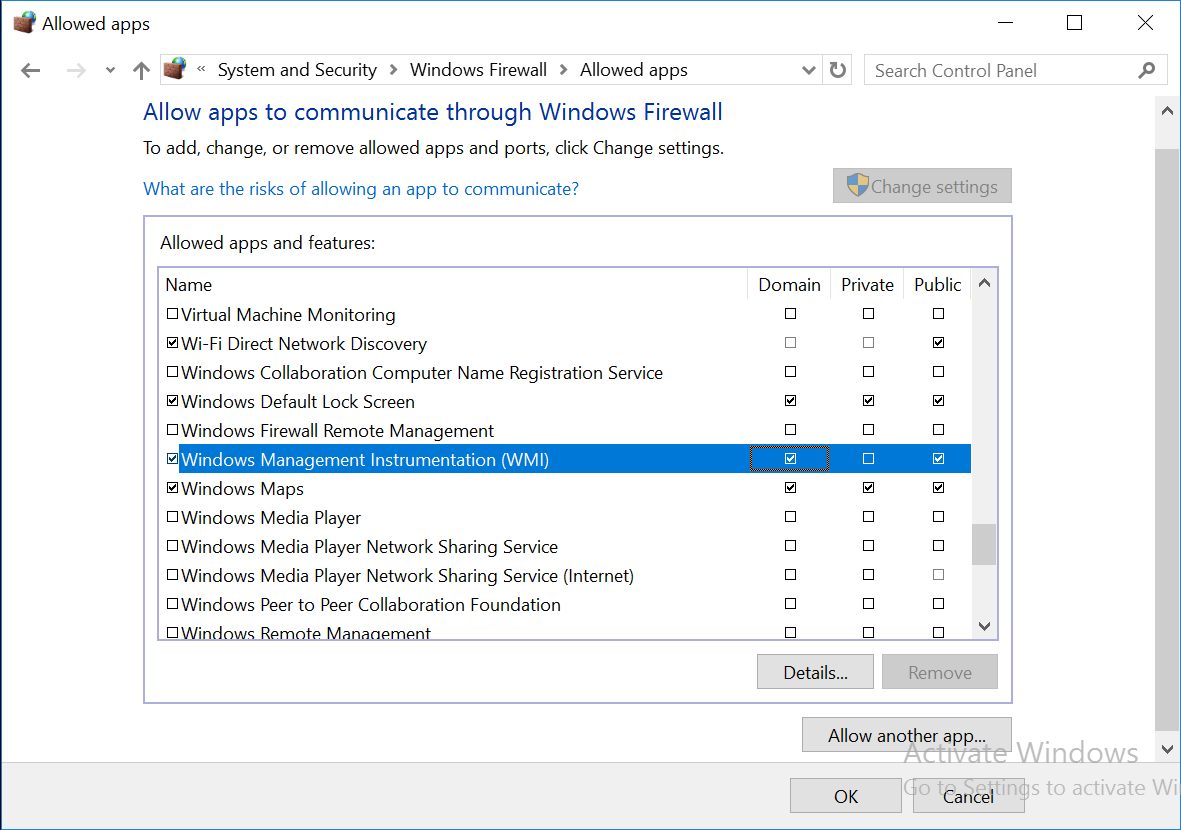Click the Domain column header
The image size is (1181, 830).
789,285
